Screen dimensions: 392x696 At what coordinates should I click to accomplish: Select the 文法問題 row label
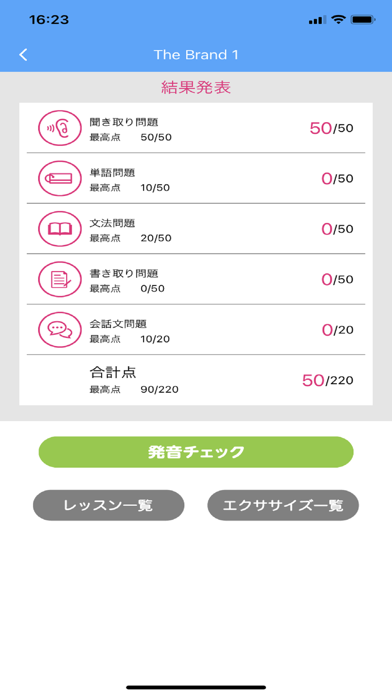click(x=112, y=223)
